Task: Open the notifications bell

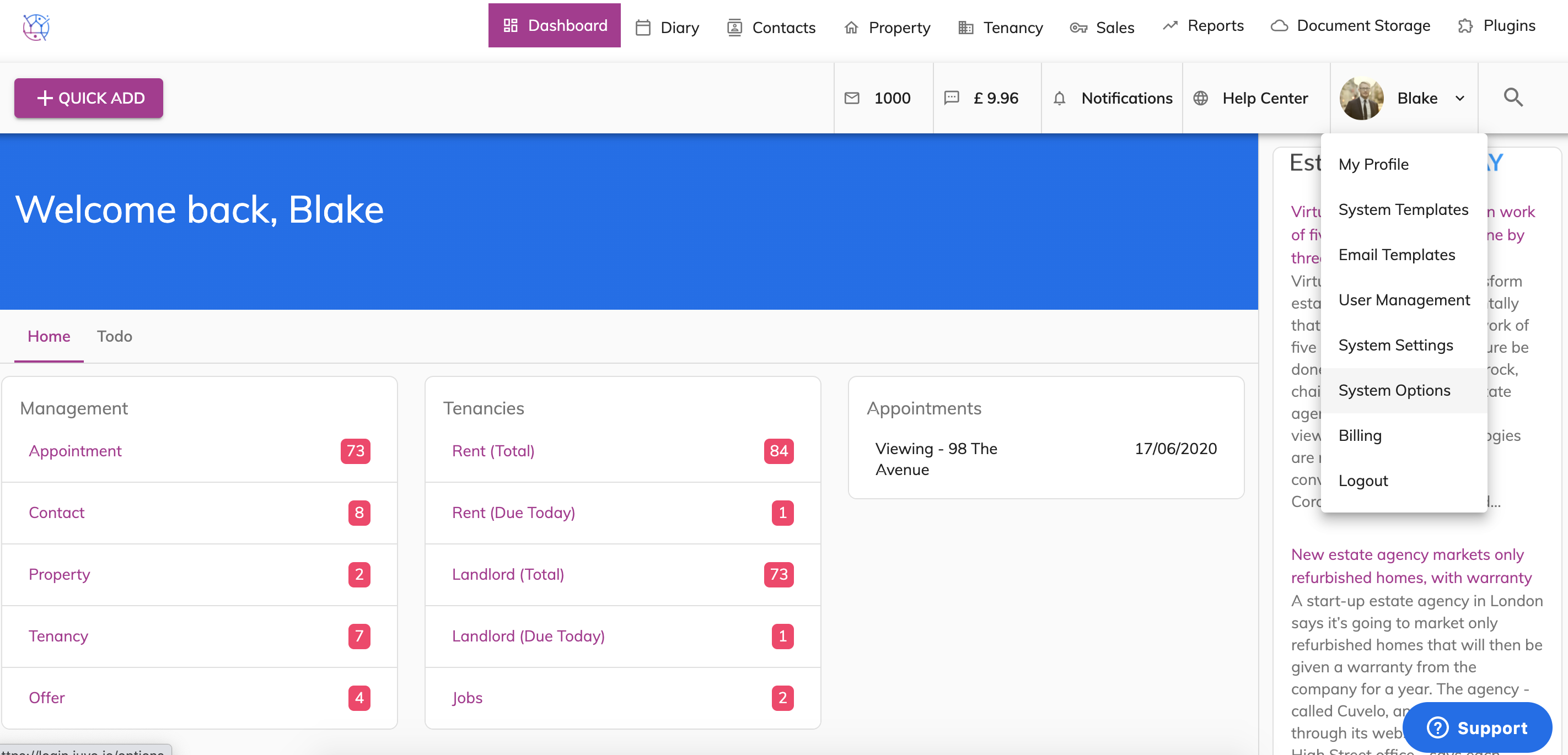Action: coord(1060,98)
